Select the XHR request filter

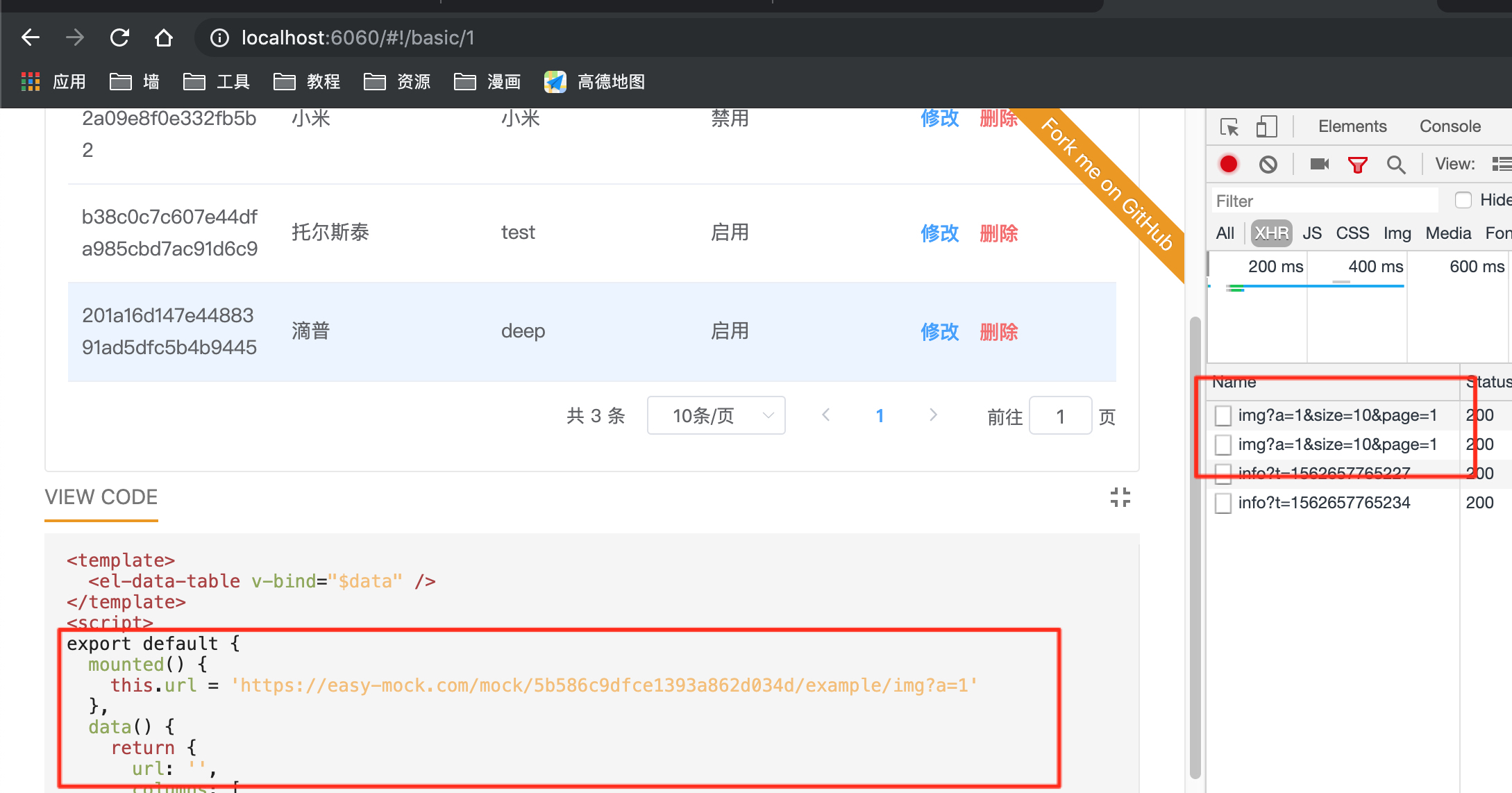[1270, 233]
